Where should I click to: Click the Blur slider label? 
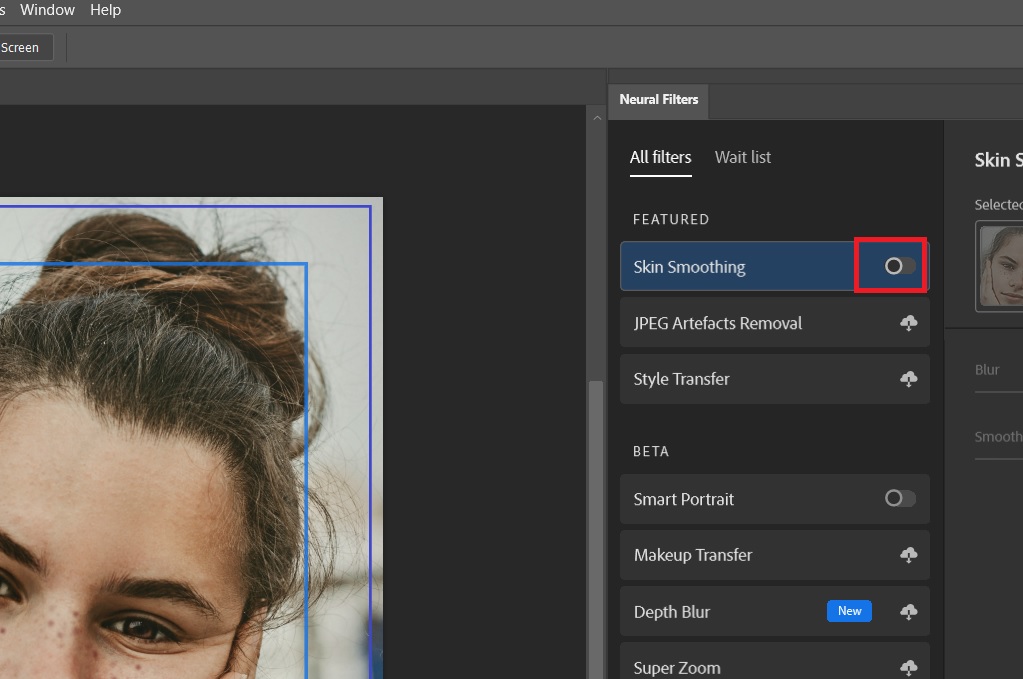click(986, 370)
